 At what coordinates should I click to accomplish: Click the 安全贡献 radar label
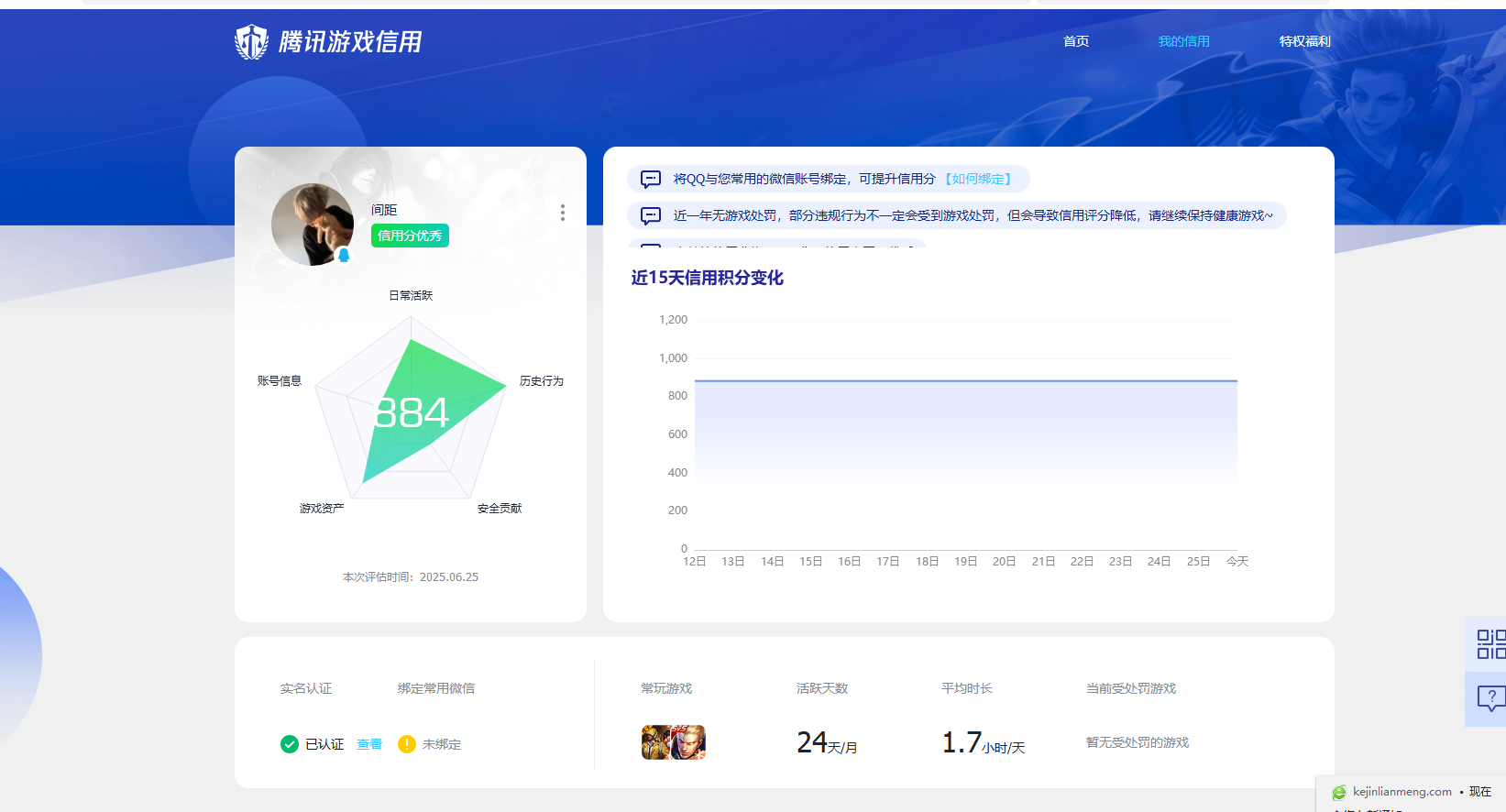coord(500,508)
